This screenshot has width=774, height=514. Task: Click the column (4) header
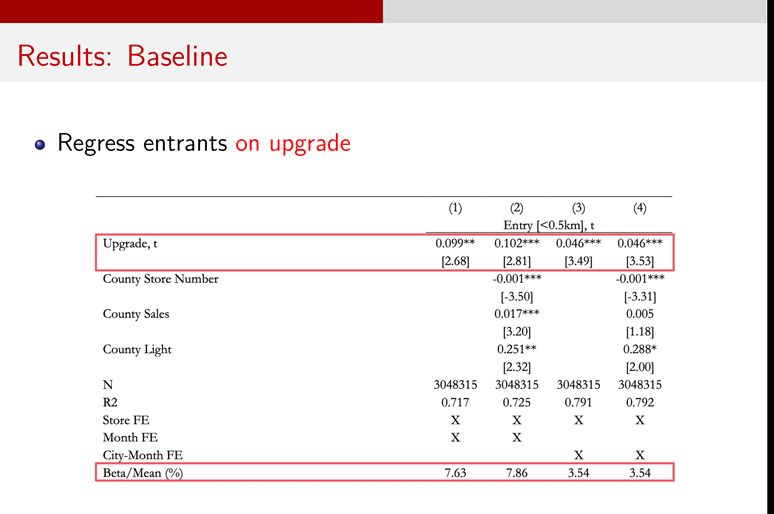point(639,208)
